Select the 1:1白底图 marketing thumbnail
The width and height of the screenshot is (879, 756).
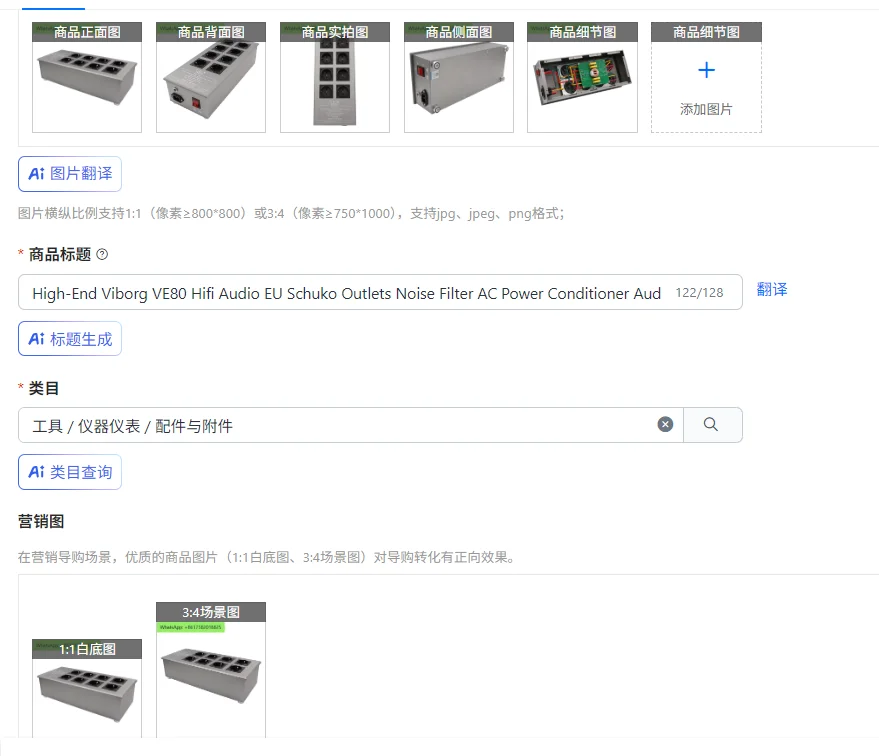87,688
